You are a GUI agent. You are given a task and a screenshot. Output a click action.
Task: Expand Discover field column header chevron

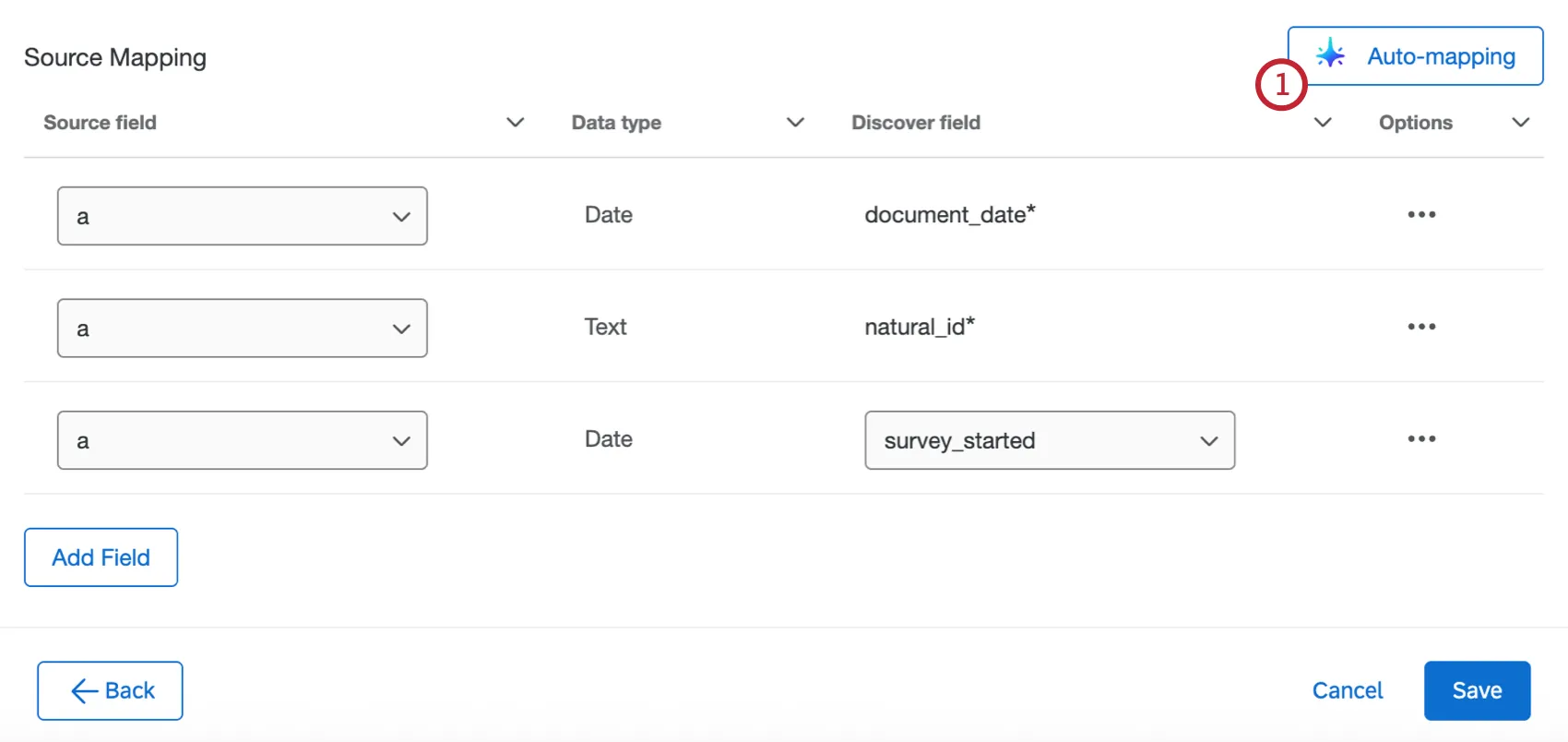1323,123
